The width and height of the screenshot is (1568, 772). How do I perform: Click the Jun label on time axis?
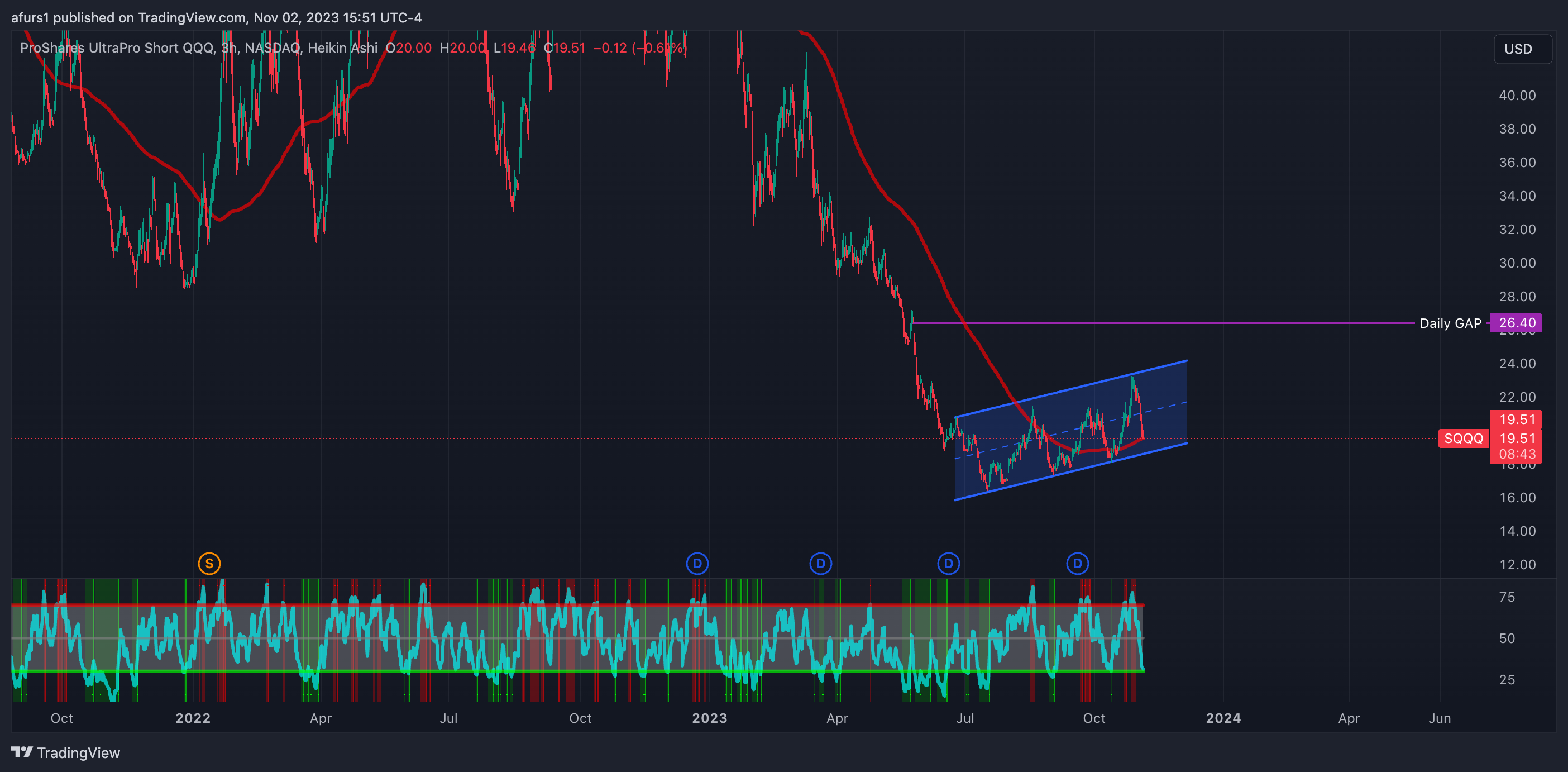point(1440,718)
